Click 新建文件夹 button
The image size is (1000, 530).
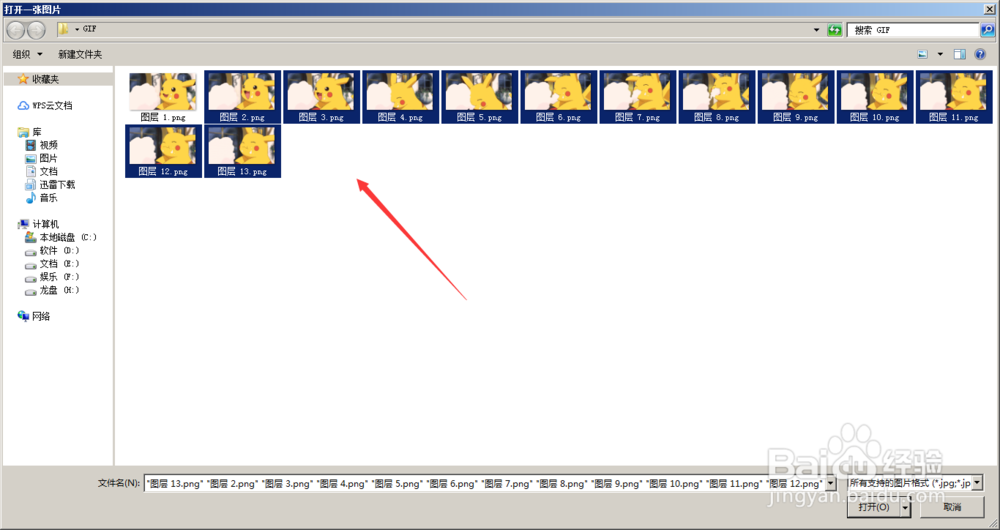(x=80, y=54)
